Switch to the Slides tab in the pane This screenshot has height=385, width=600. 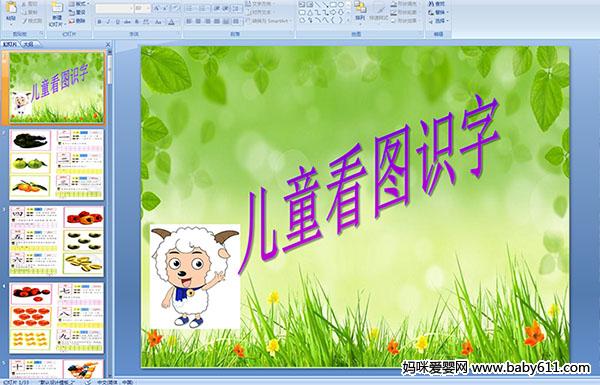pos(10,44)
